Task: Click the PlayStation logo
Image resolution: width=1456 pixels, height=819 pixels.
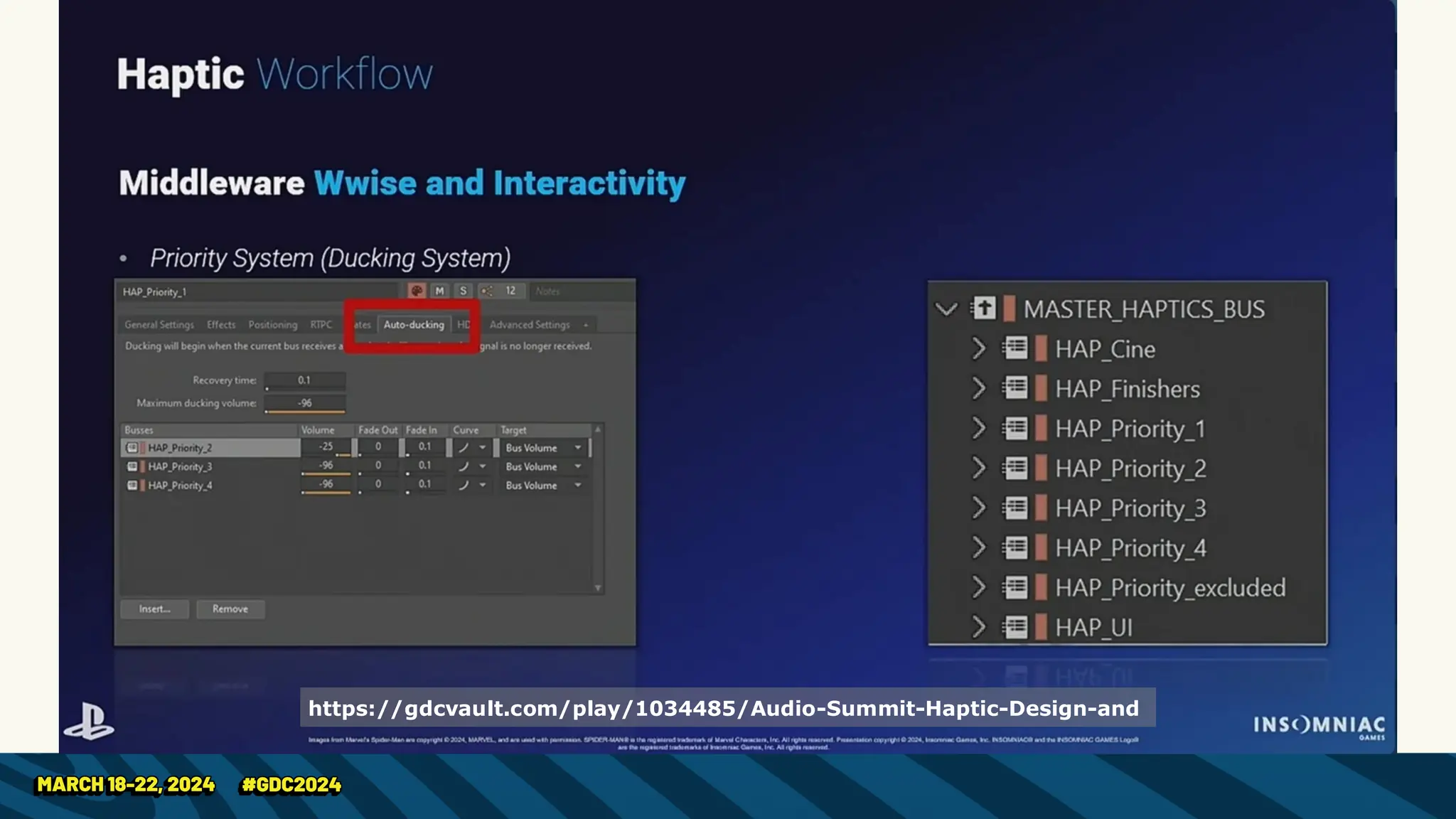Action: 88,721
